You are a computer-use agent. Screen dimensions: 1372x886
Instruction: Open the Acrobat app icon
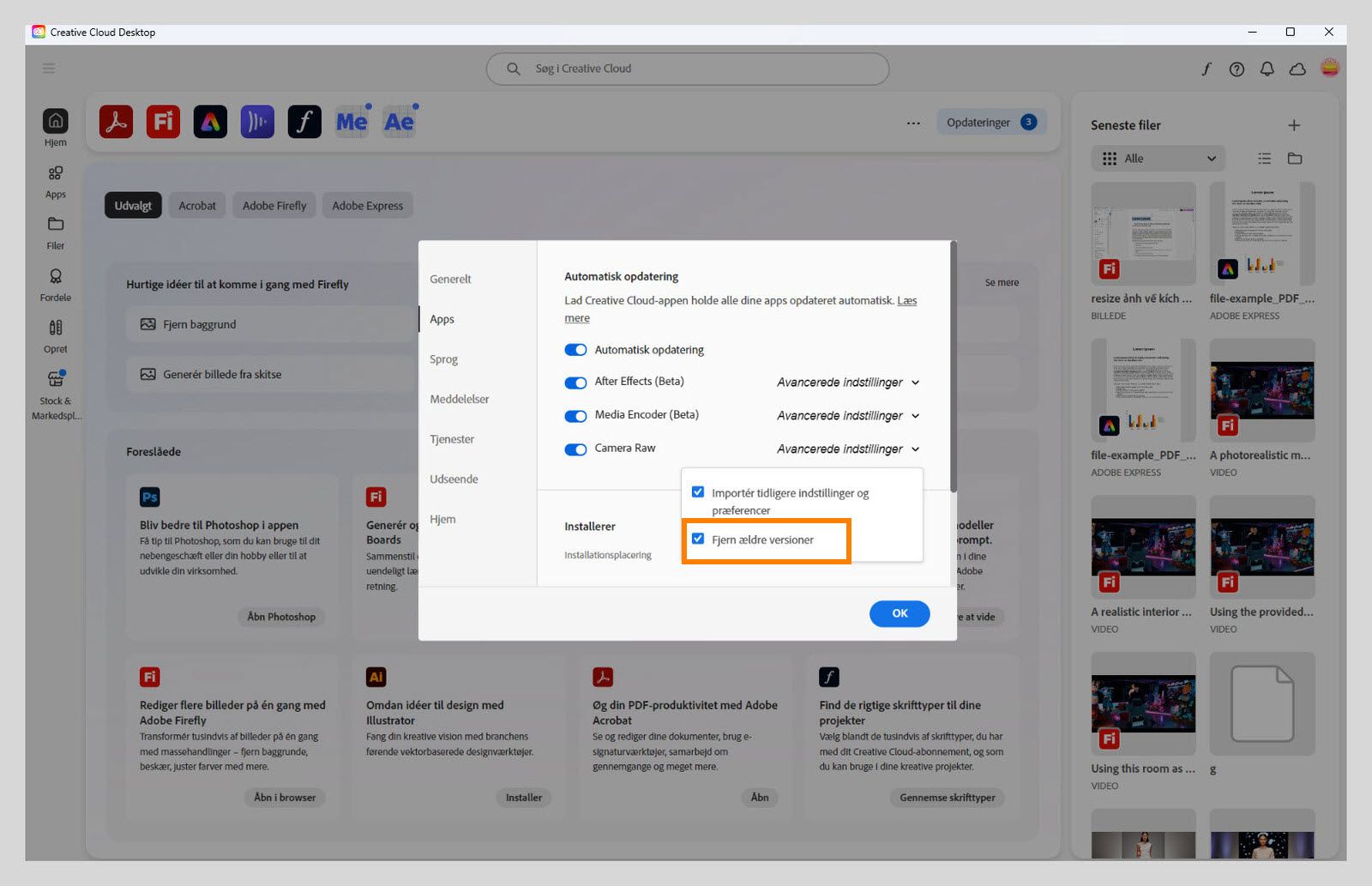click(116, 122)
